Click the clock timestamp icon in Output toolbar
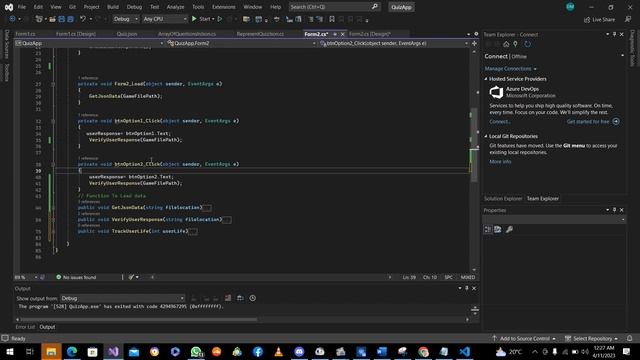This screenshot has height=360, width=640. [253, 298]
